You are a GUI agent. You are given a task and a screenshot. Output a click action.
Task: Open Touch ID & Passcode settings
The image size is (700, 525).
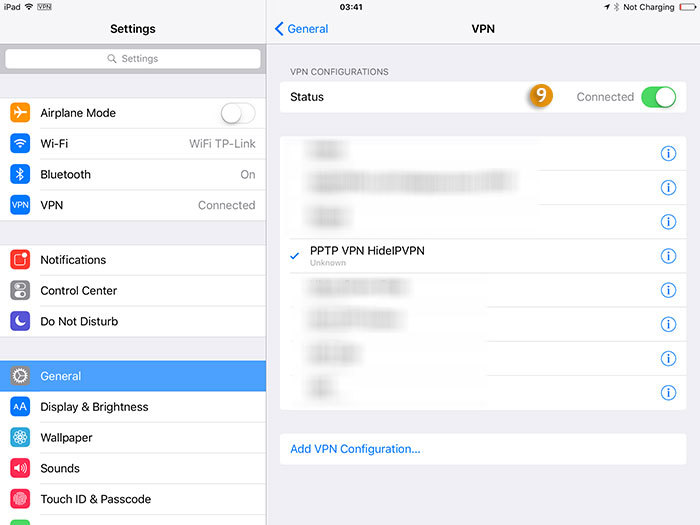point(133,499)
